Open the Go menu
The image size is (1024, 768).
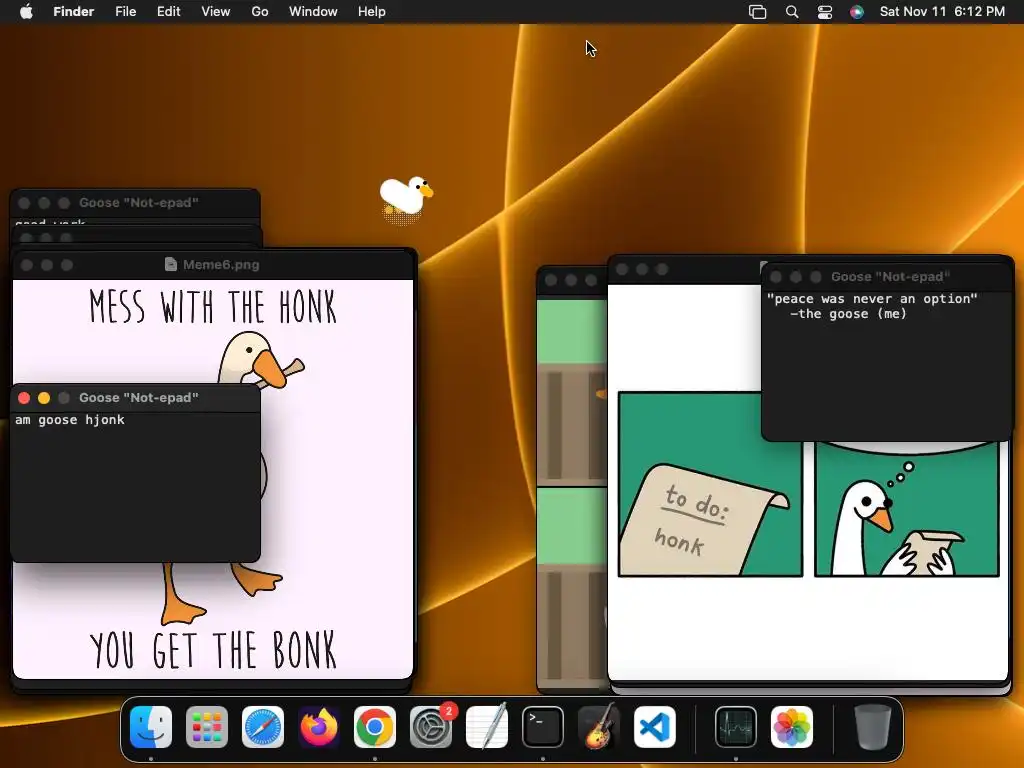[259, 12]
